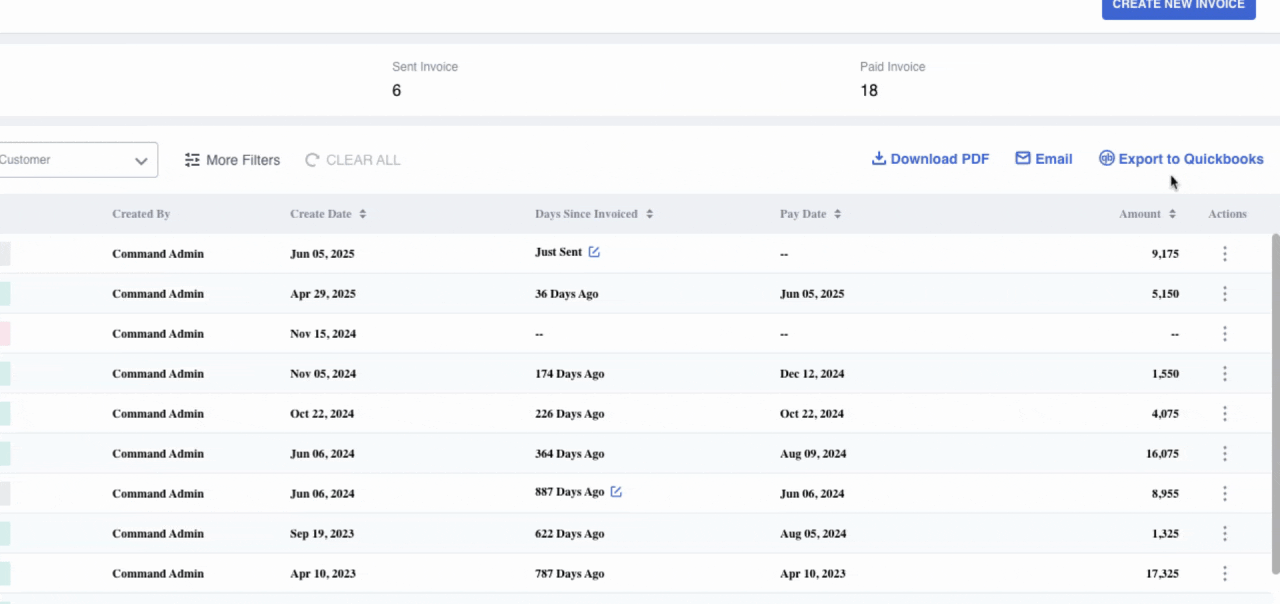This screenshot has width=1280, height=604.
Task: Click the Create New Invoice button
Action: tap(1178, 6)
